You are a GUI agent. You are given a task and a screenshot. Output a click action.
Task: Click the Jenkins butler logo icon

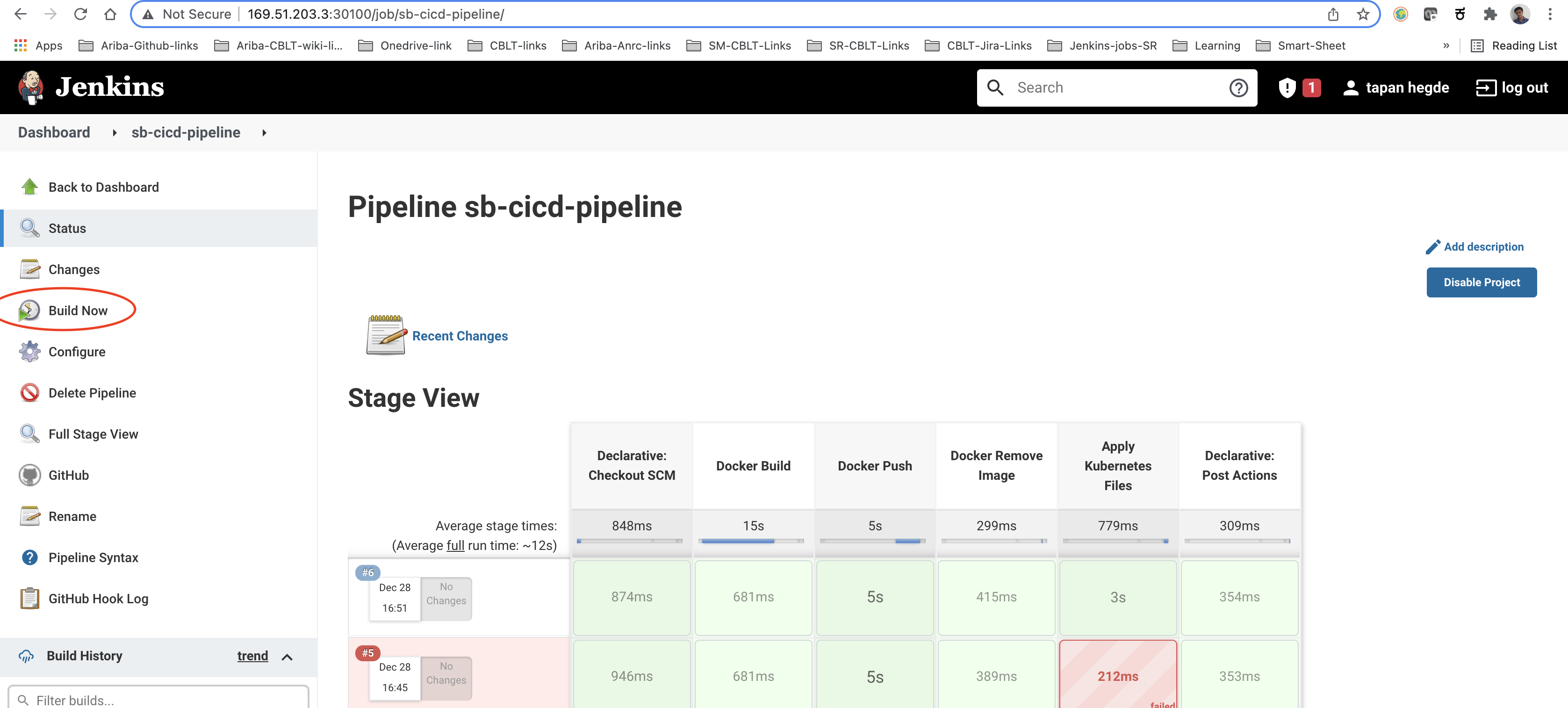click(31, 87)
